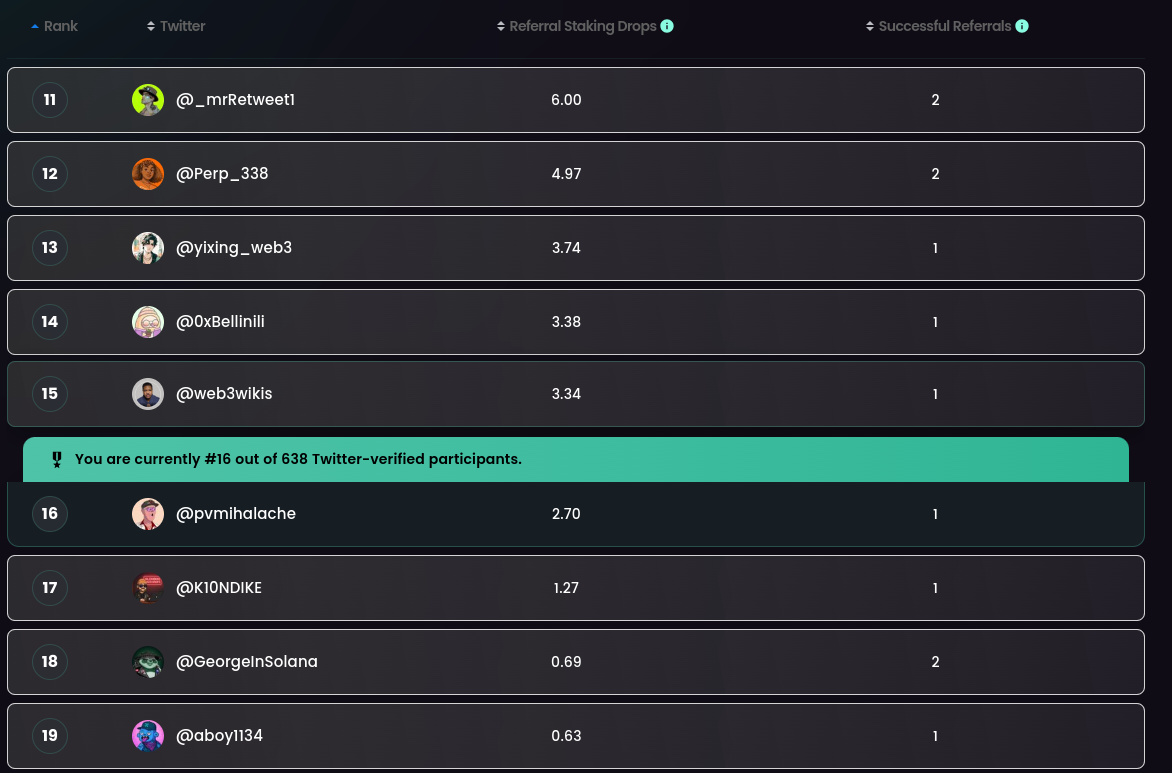Click rank 17 badge
This screenshot has width=1172, height=773.
[50, 588]
